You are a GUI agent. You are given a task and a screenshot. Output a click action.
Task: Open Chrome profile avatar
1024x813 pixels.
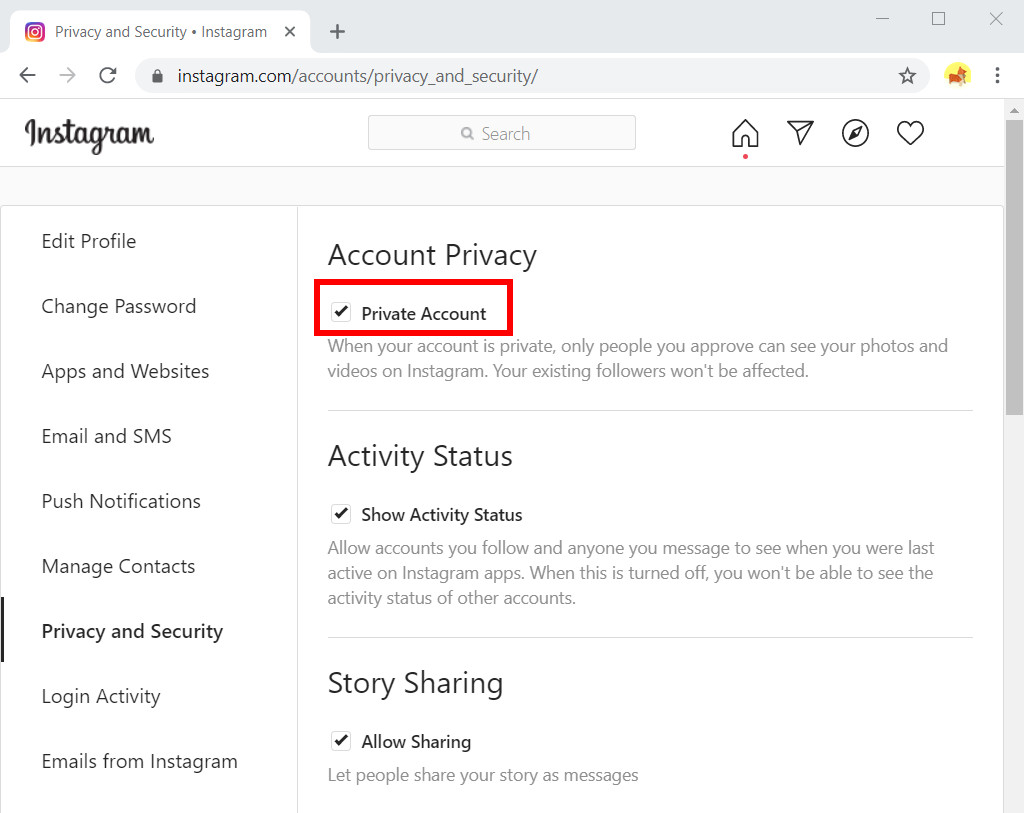957,76
